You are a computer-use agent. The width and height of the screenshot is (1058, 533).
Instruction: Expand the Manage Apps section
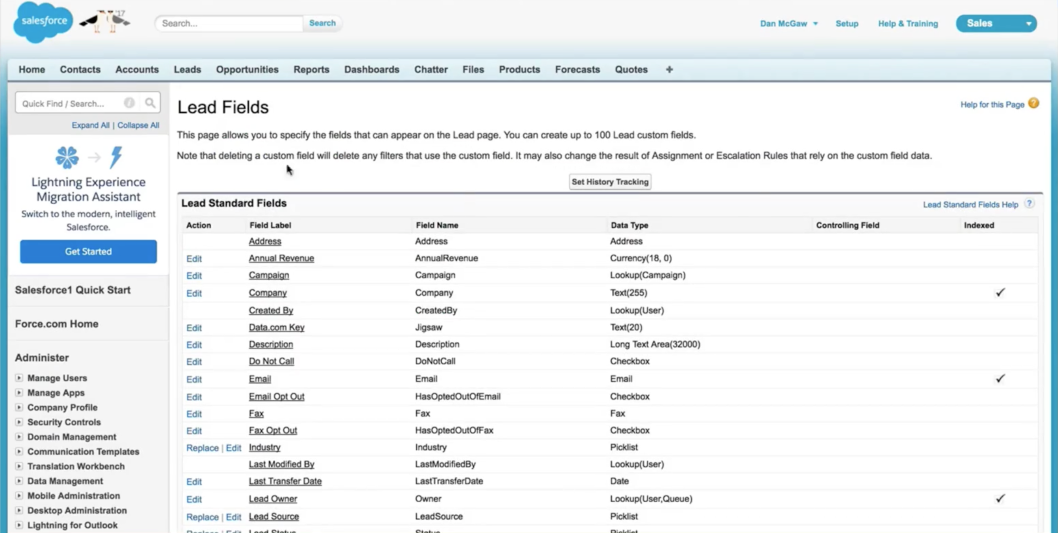(19, 393)
